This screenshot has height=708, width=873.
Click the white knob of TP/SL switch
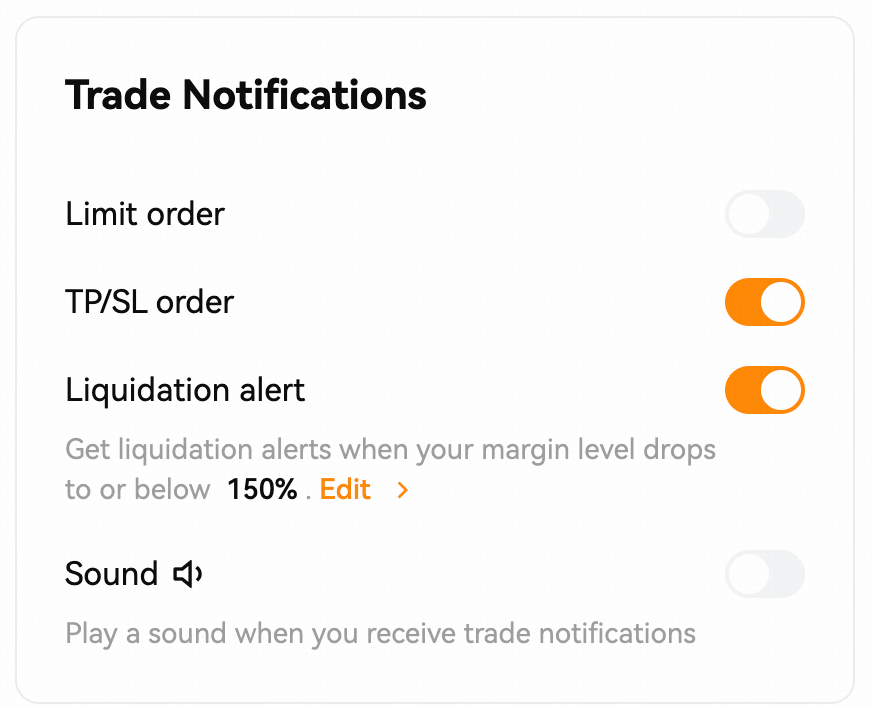tap(781, 302)
